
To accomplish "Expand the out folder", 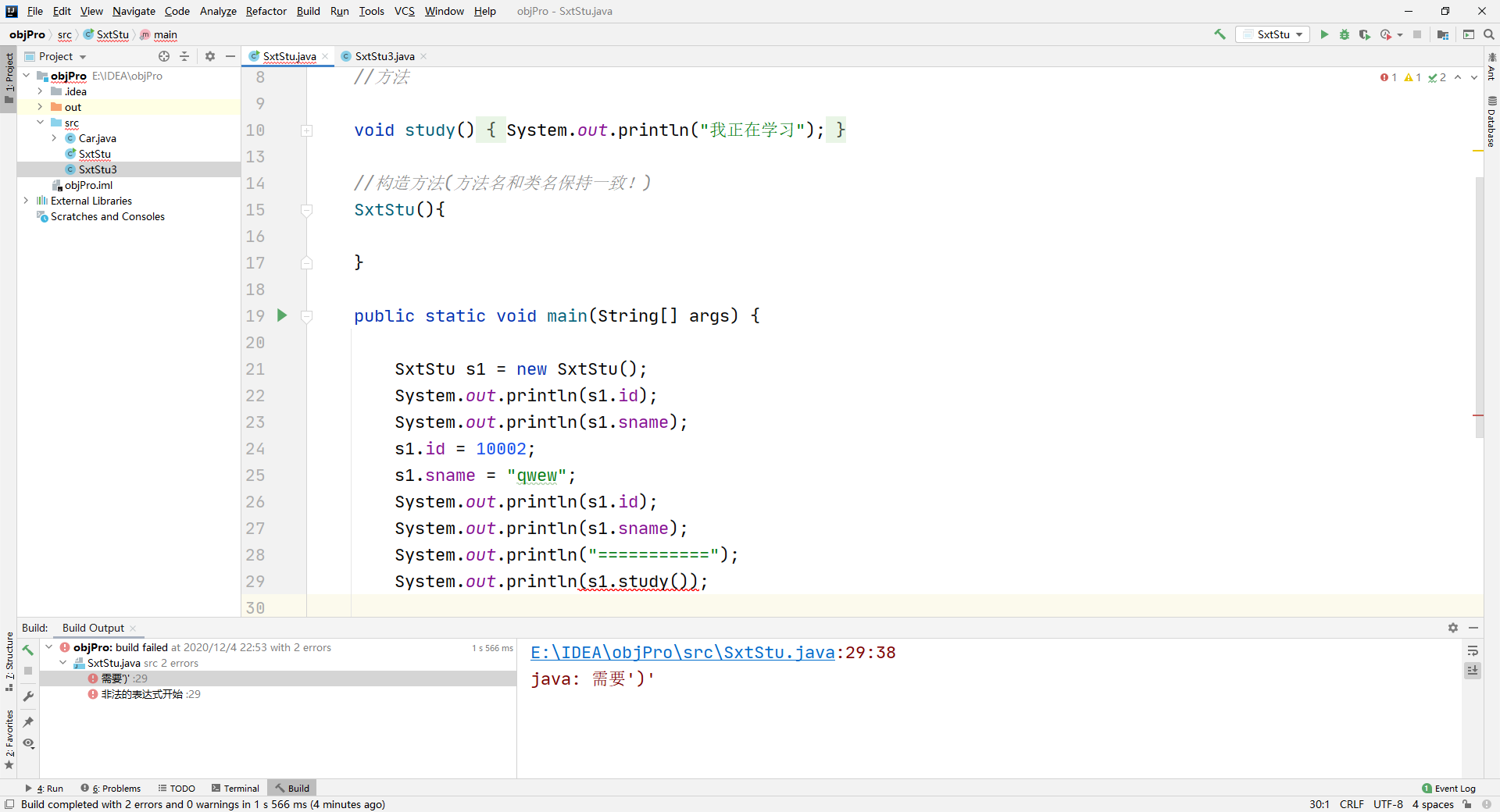I will tap(40, 107).
